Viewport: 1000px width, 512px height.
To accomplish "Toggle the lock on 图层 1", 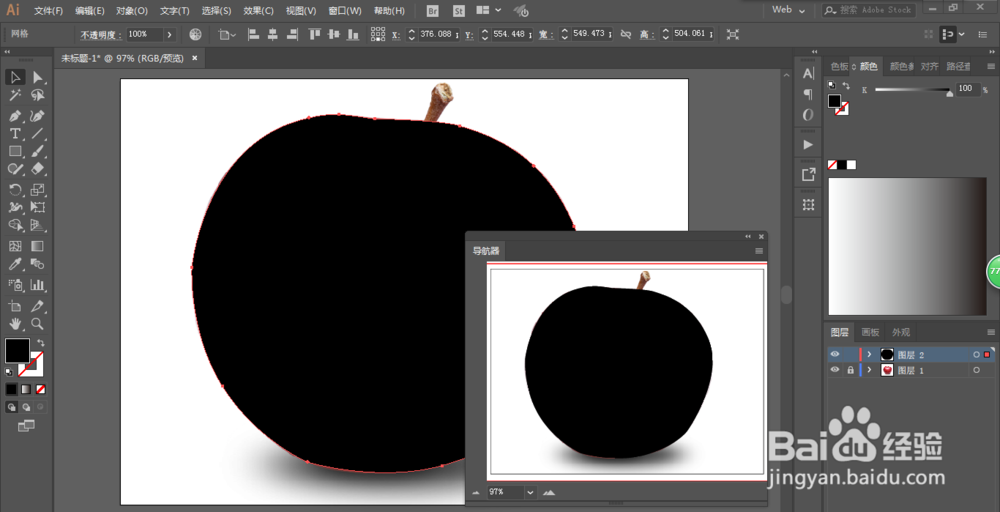I will point(850,370).
